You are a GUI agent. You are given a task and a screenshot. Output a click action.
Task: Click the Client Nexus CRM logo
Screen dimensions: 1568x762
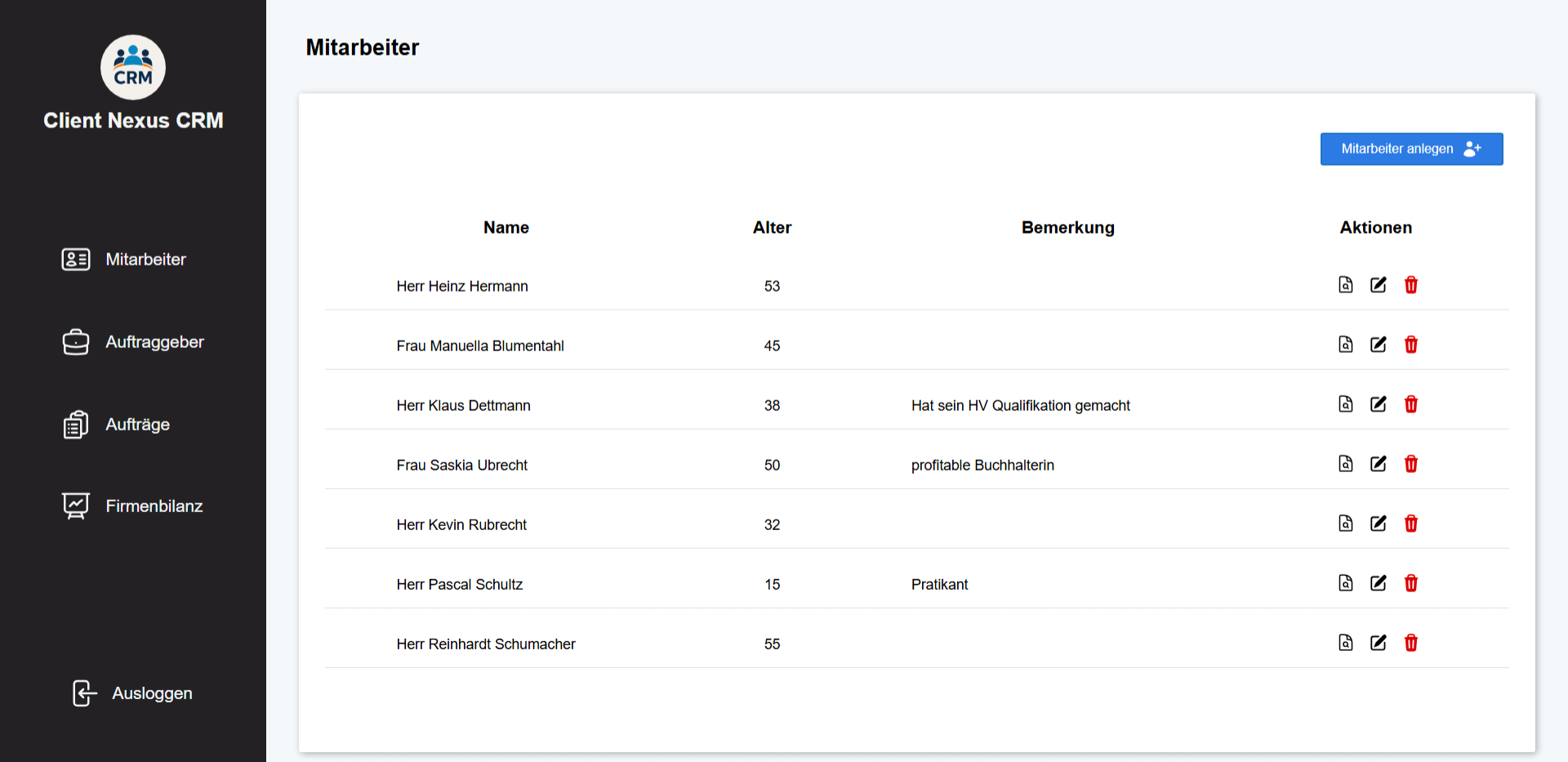coord(133,67)
